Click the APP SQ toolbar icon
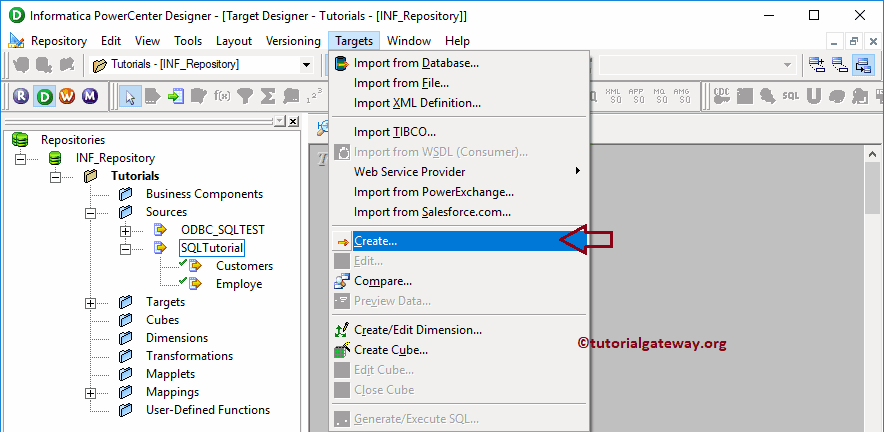This screenshot has height=432, width=884. click(637, 96)
